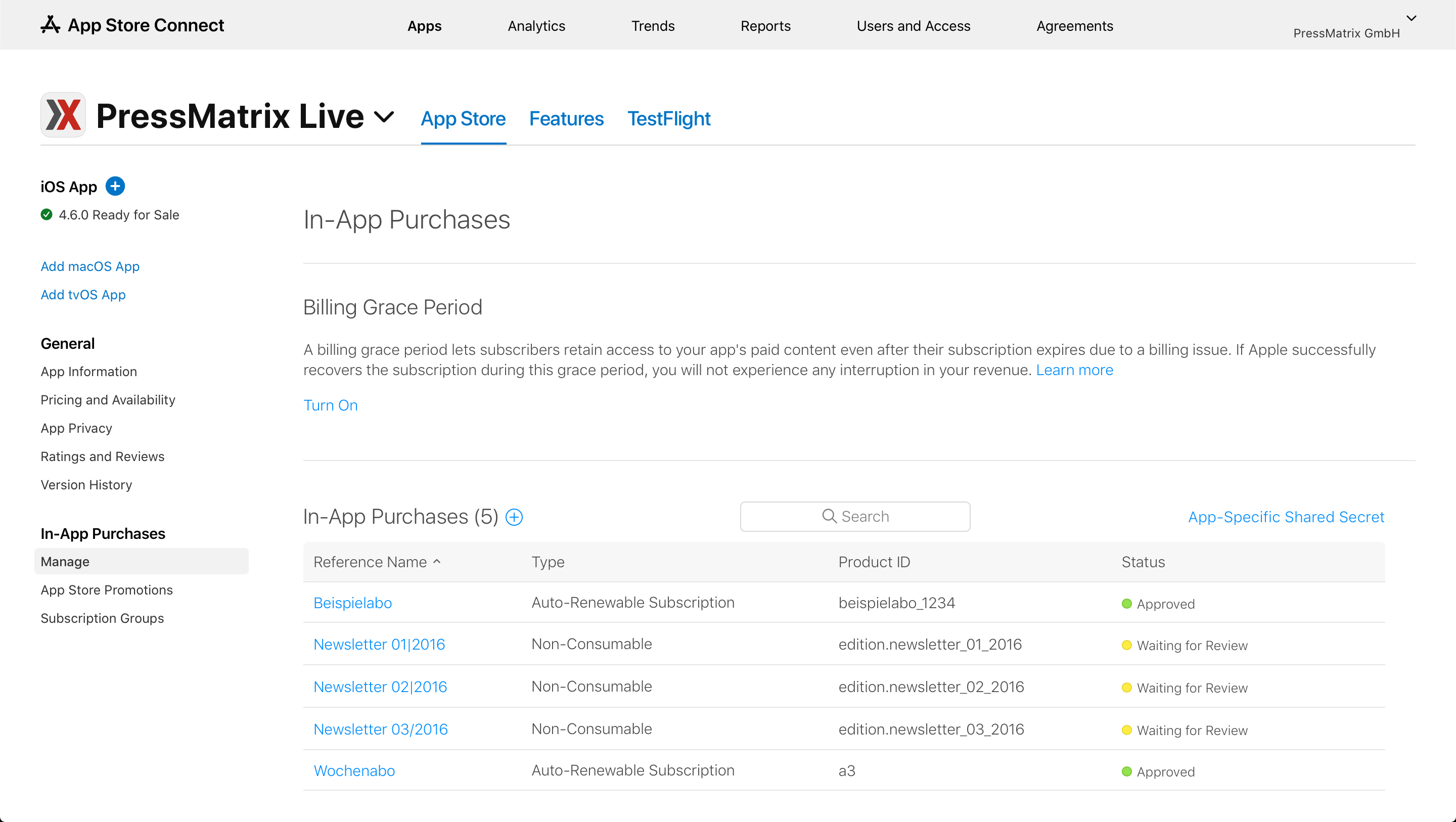The height and width of the screenshot is (822, 1456).
Task: Open Ratings and Reviews in the sidebar
Action: 102,456
